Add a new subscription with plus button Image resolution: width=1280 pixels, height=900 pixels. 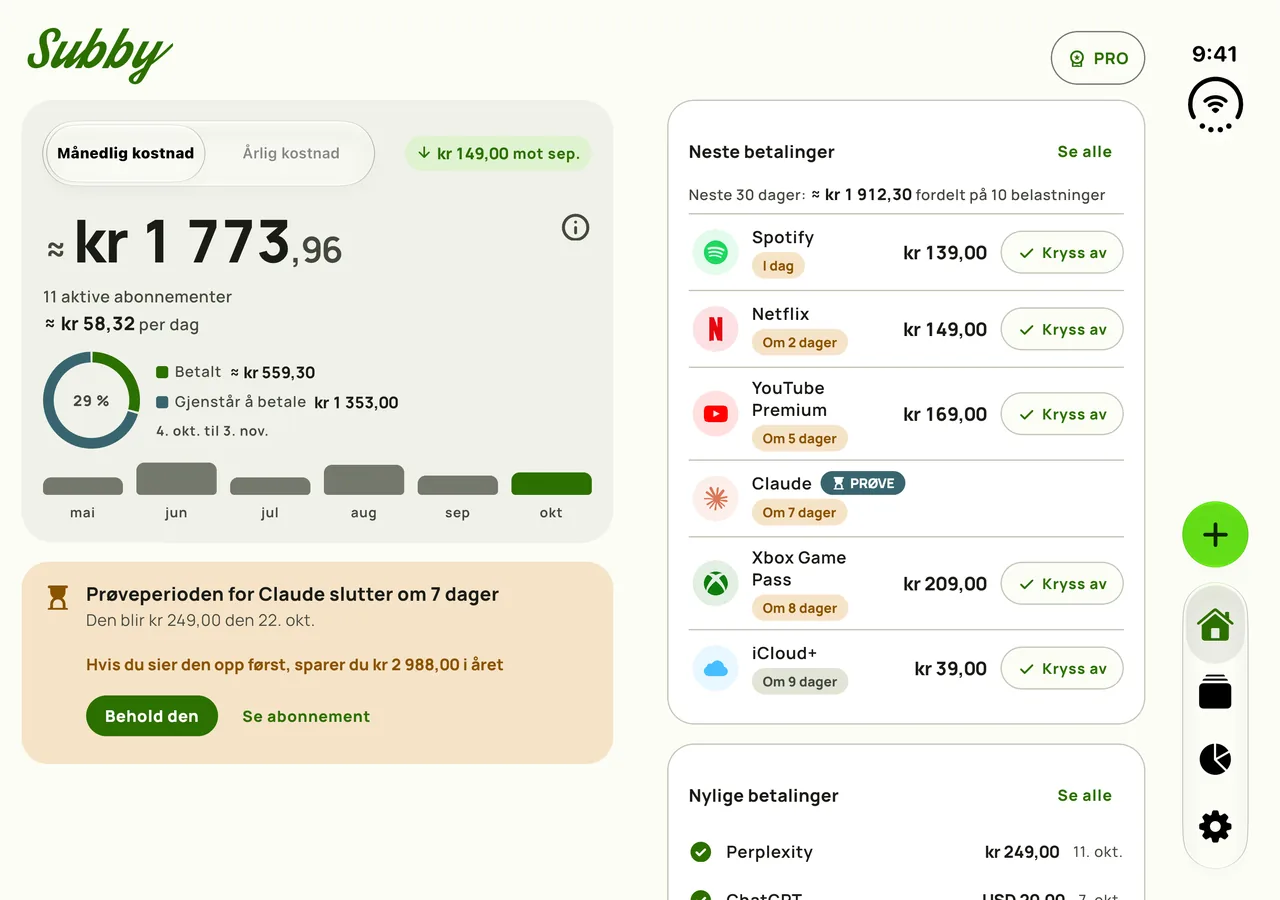coord(1215,535)
